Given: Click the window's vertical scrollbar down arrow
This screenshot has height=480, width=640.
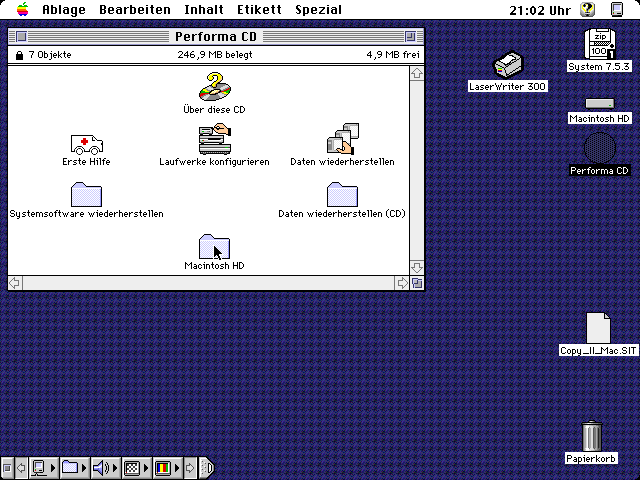Looking at the screenshot, I should [416, 268].
